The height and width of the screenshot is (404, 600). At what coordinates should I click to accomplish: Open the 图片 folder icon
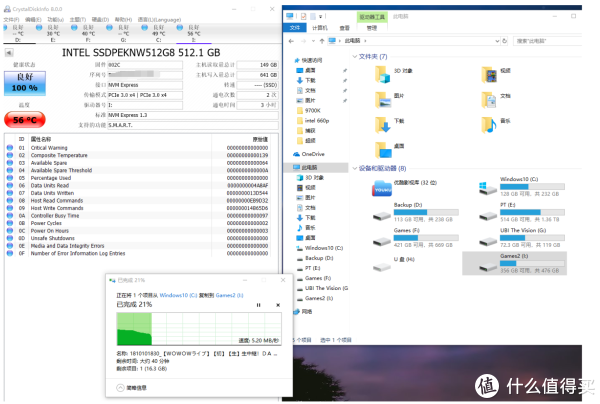(383, 99)
